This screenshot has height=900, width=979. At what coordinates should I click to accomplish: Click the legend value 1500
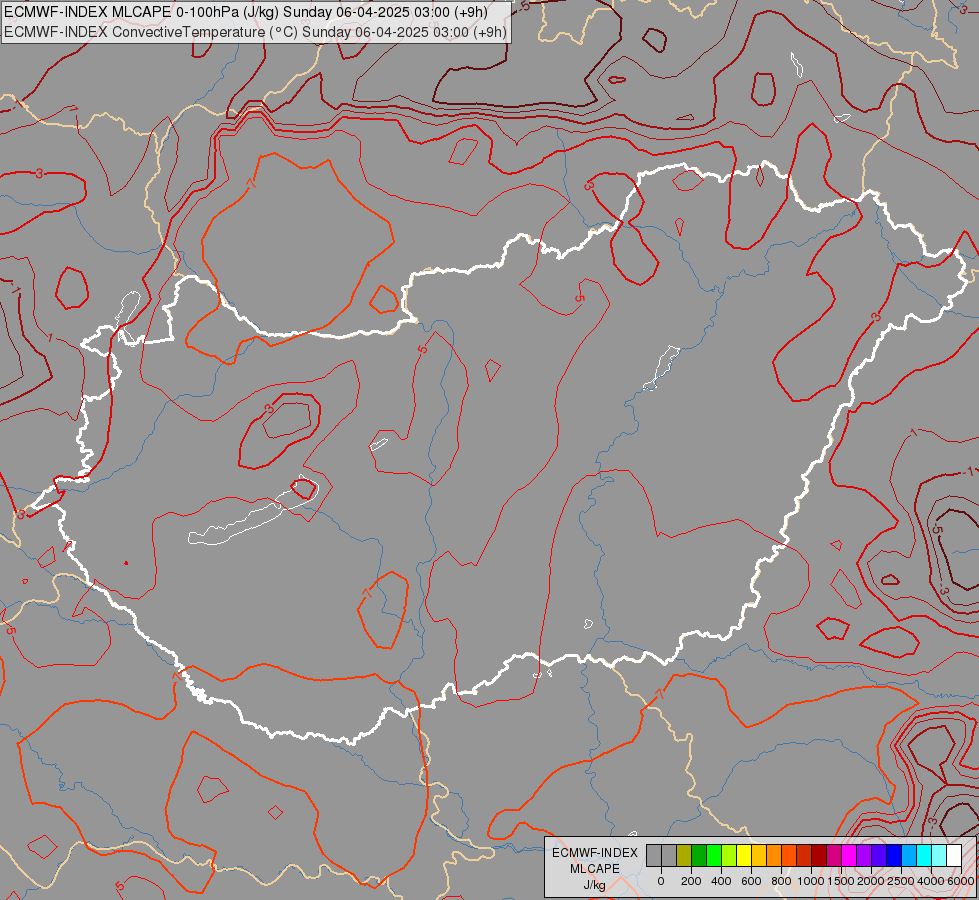pos(841,881)
